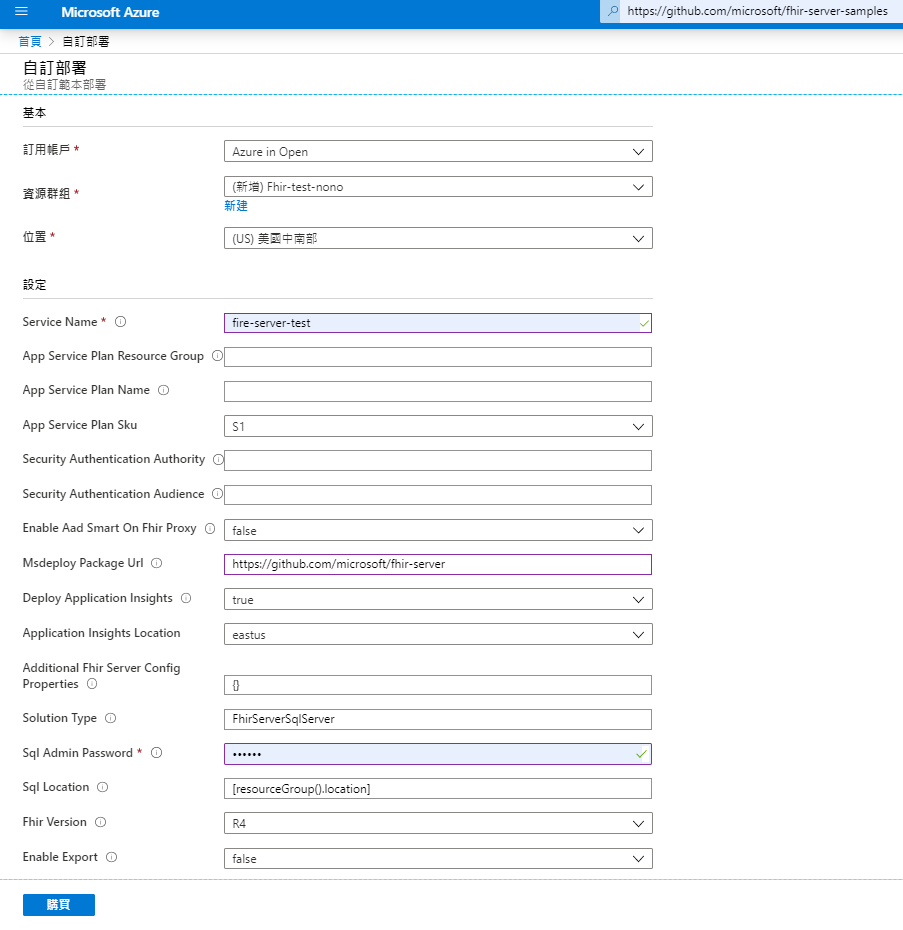The width and height of the screenshot is (903, 930).
Task: Click the Security Authentication Authority field
Action: (x=438, y=461)
